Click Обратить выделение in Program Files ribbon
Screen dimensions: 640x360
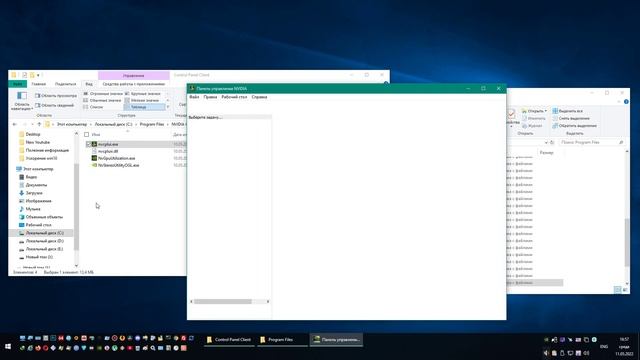coord(574,126)
